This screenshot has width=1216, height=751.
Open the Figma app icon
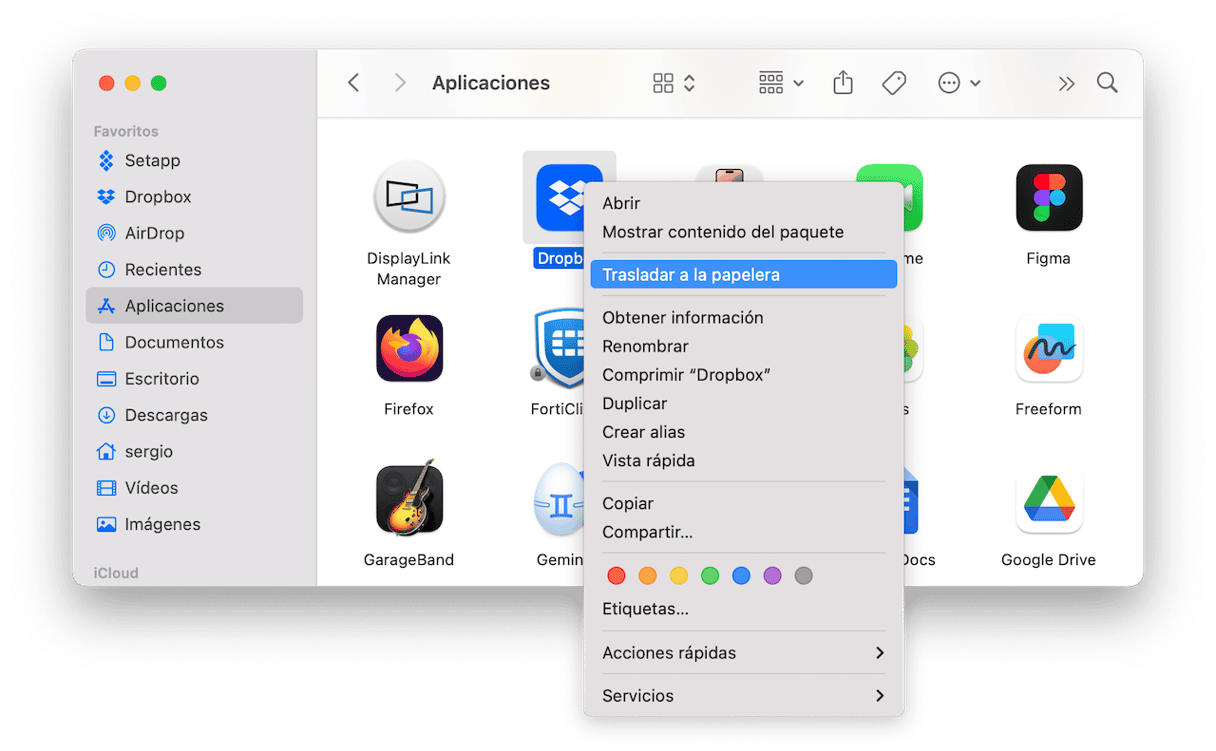tap(1048, 198)
